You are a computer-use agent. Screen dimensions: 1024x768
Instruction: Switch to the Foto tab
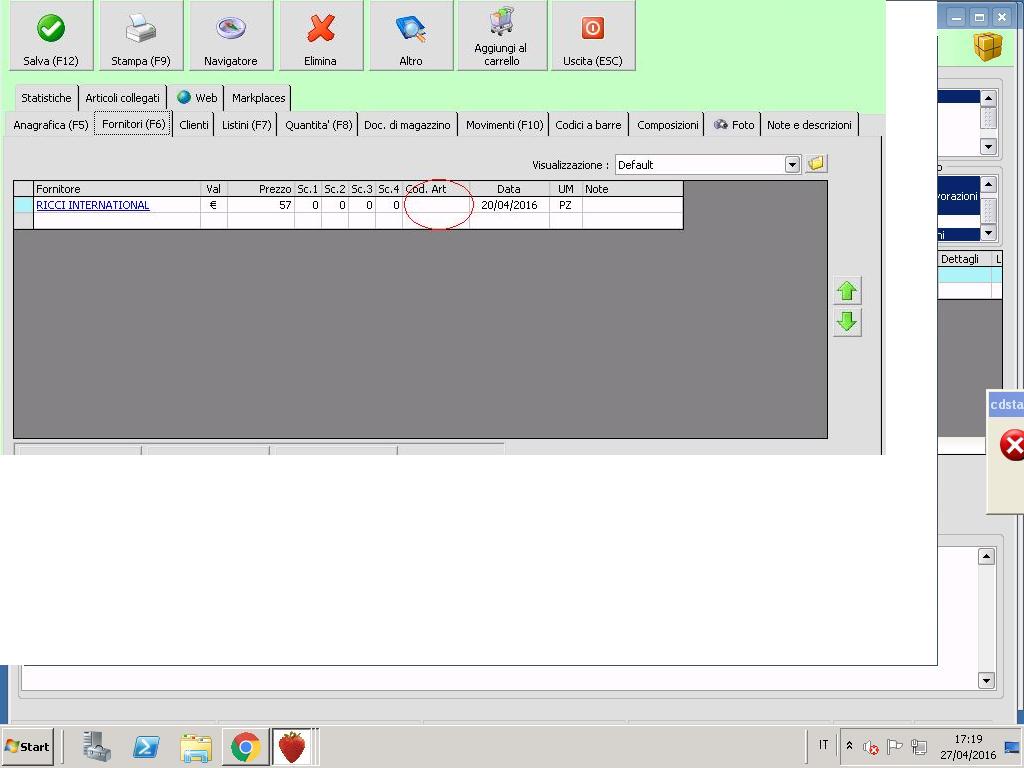tap(733, 125)
